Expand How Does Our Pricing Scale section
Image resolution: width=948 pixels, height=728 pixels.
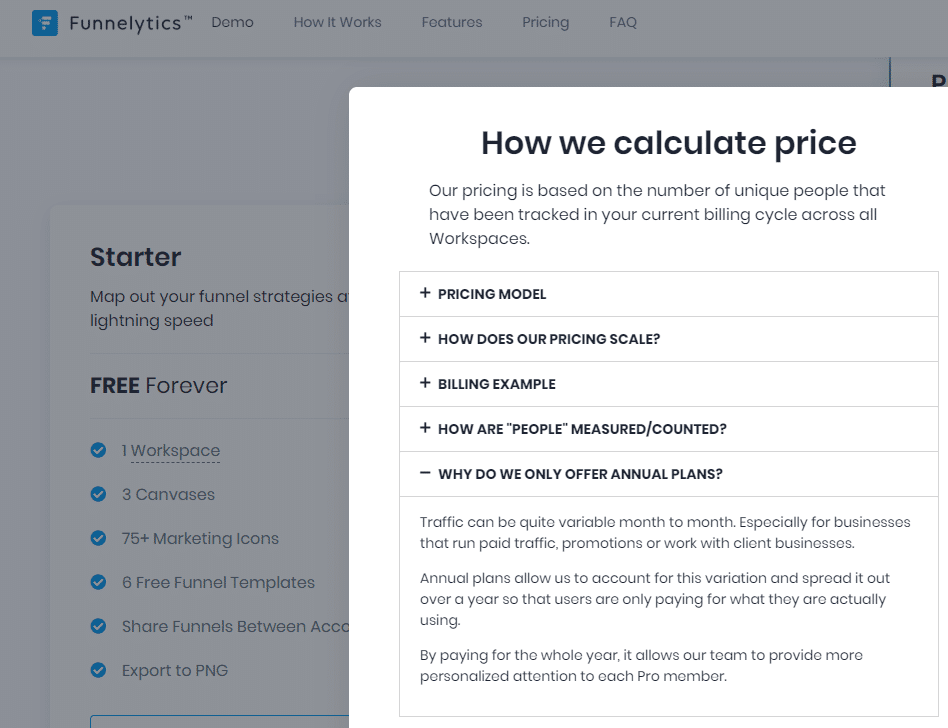669,339
